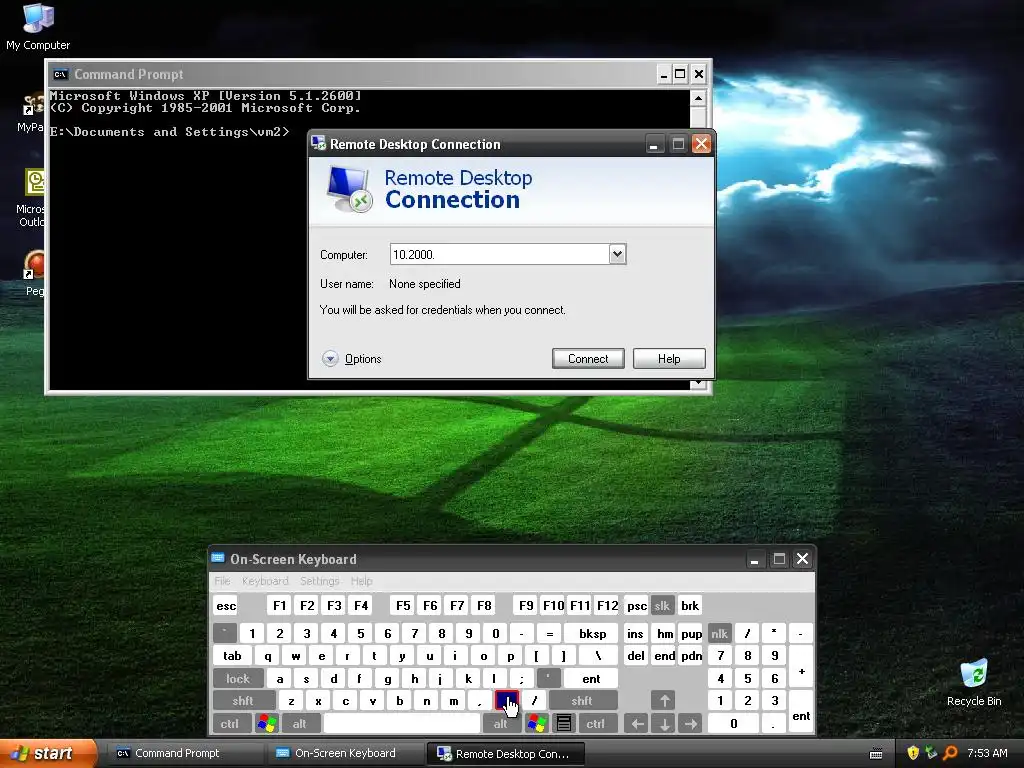Toggle the lock (caps lock) key
The height and width of the screenshot is (768, 1024).
click(x=238, y=679)
